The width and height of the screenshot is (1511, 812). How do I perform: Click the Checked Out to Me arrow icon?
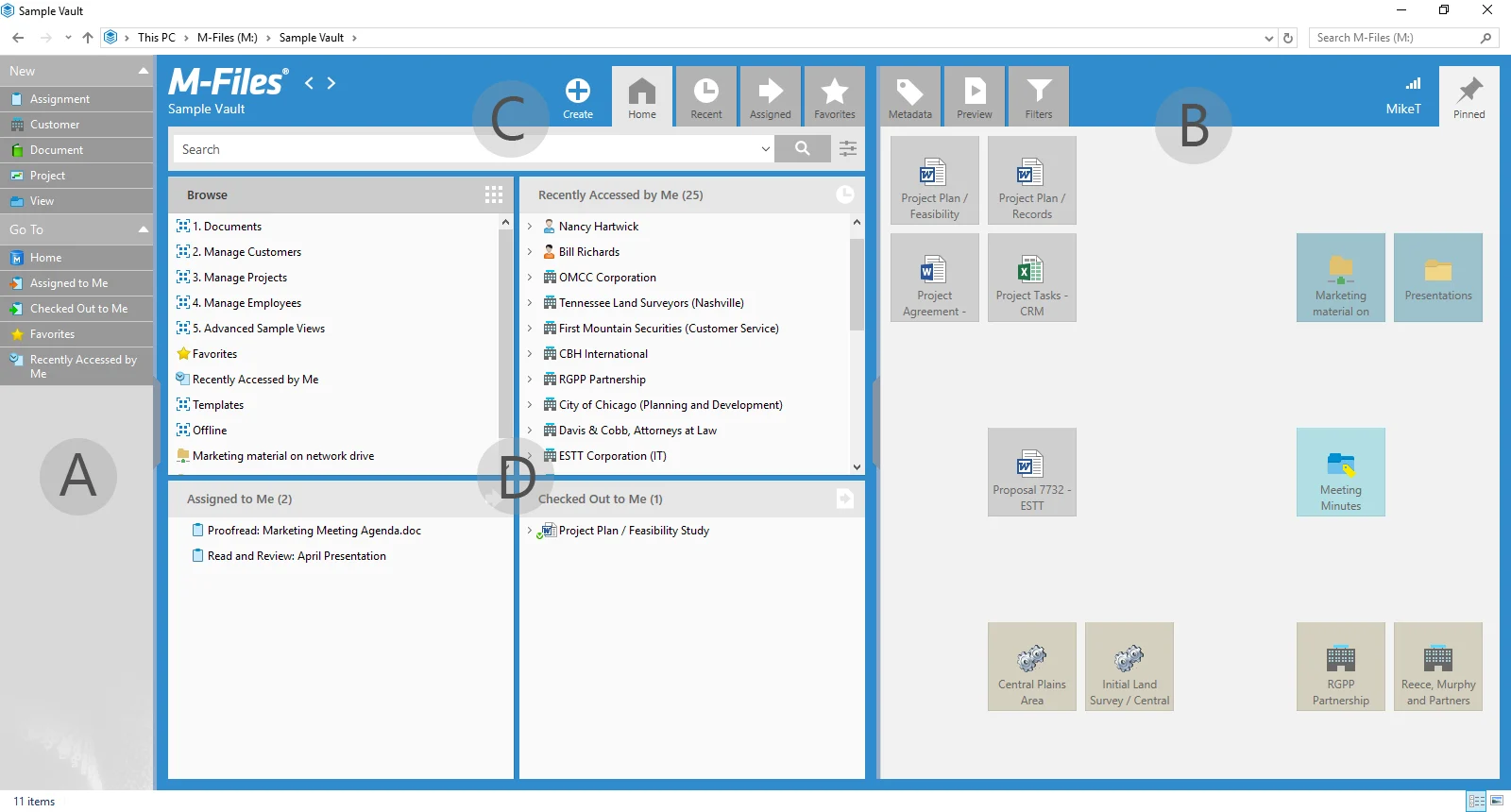845,499
